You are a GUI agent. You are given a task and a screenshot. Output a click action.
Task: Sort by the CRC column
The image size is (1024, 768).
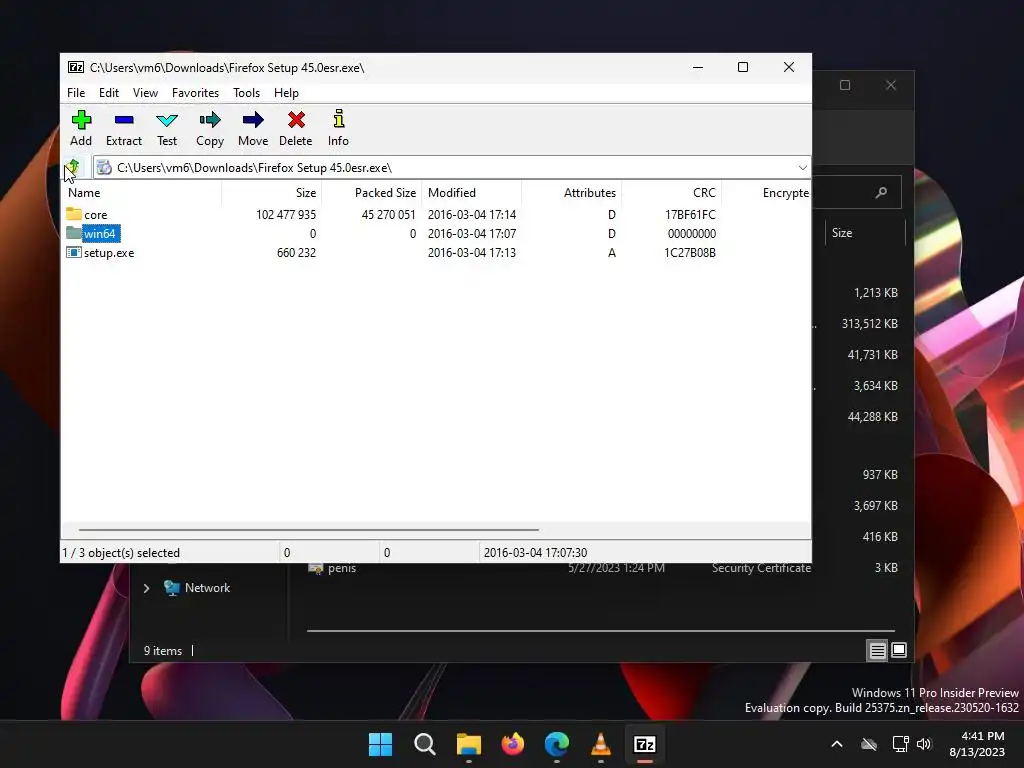(x=671, y=193)
